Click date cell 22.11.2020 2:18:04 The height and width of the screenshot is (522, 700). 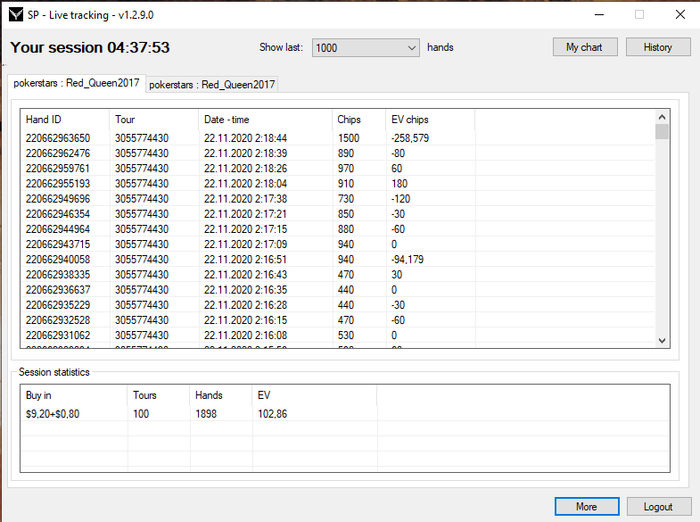tap(245, 184)
